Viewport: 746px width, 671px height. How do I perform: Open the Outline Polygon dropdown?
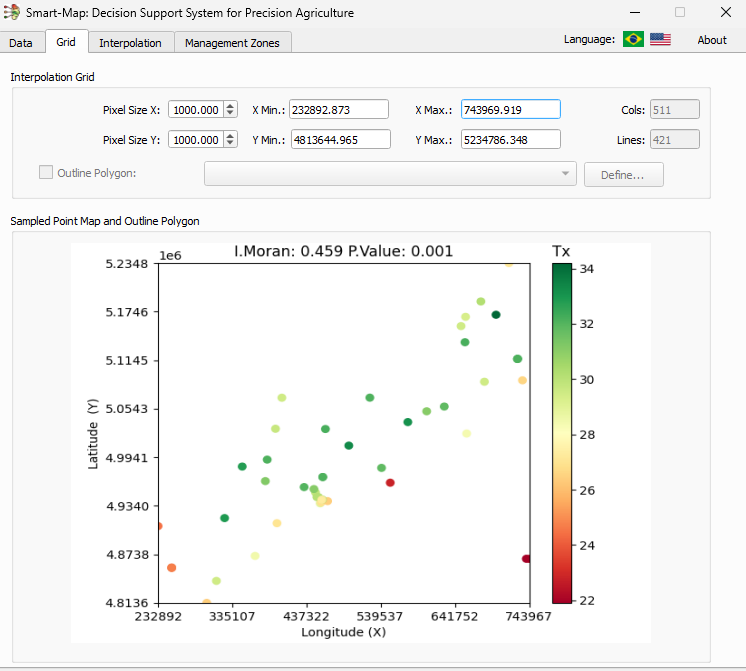click(x=390, y=174)
